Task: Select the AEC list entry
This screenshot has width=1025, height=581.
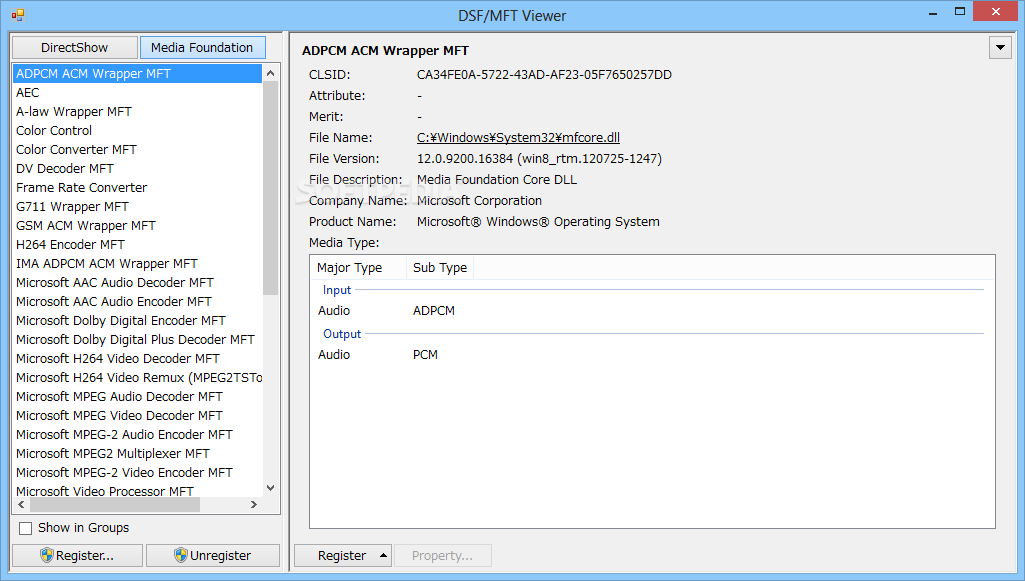Action: click(137, 93)
